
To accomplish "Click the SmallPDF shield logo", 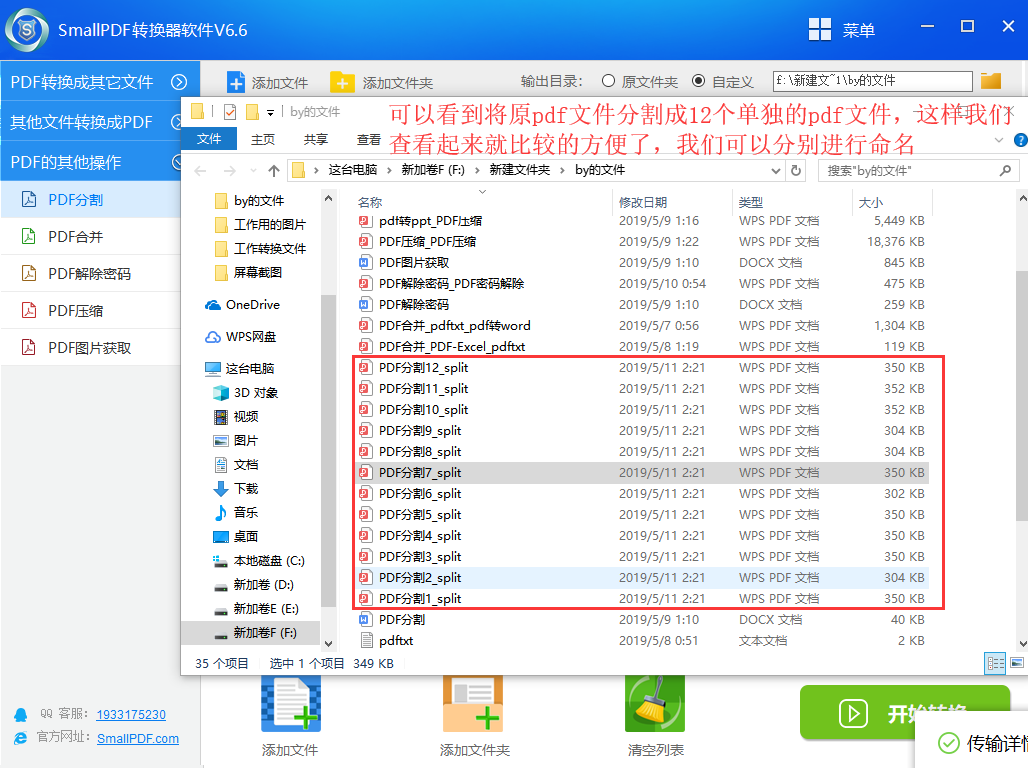I will [26, 30].
